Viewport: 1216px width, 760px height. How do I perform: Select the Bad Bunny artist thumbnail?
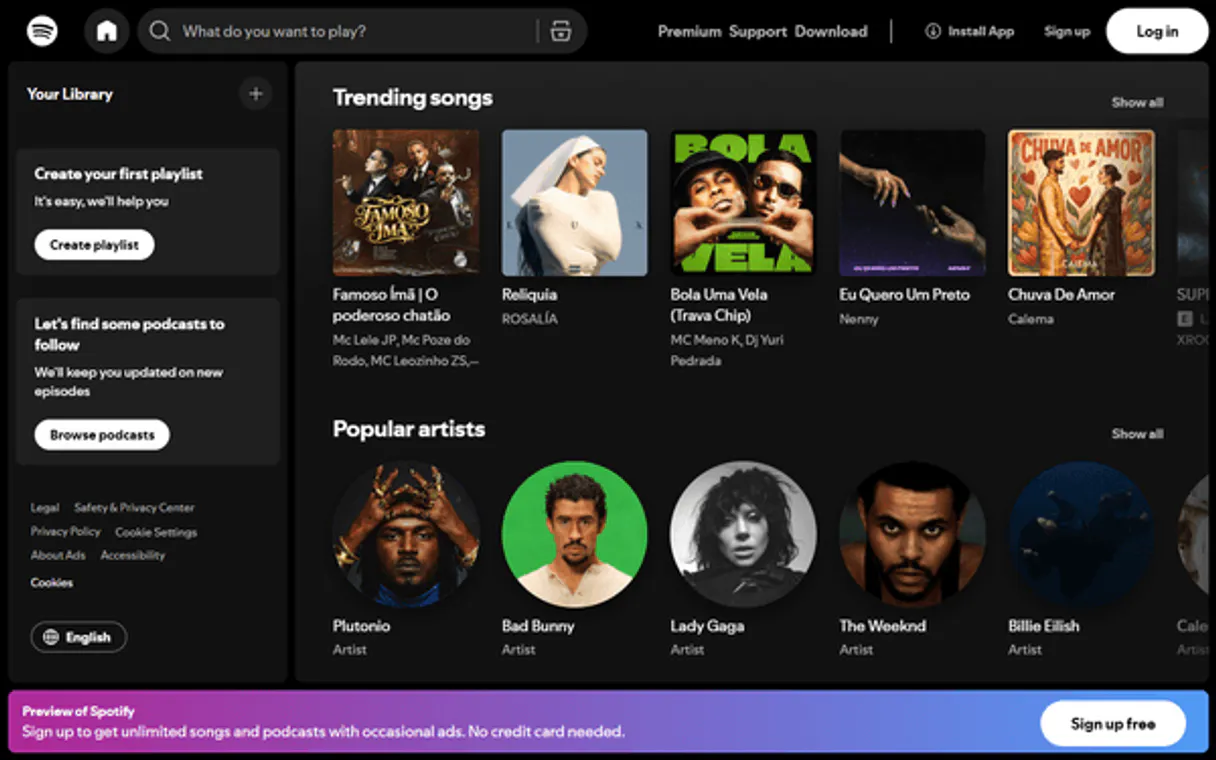574,535
